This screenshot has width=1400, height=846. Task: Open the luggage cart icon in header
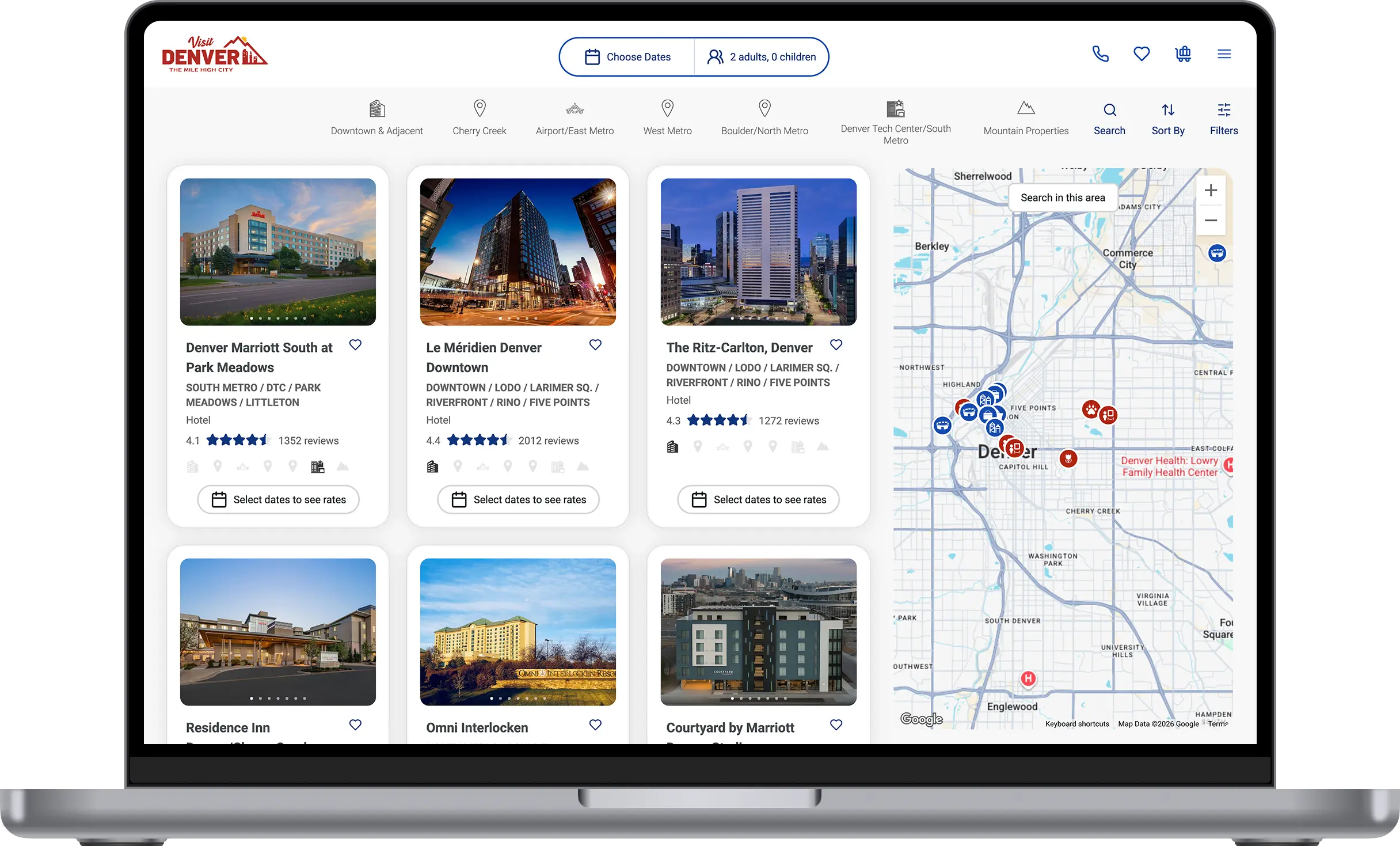point(1183,54)
